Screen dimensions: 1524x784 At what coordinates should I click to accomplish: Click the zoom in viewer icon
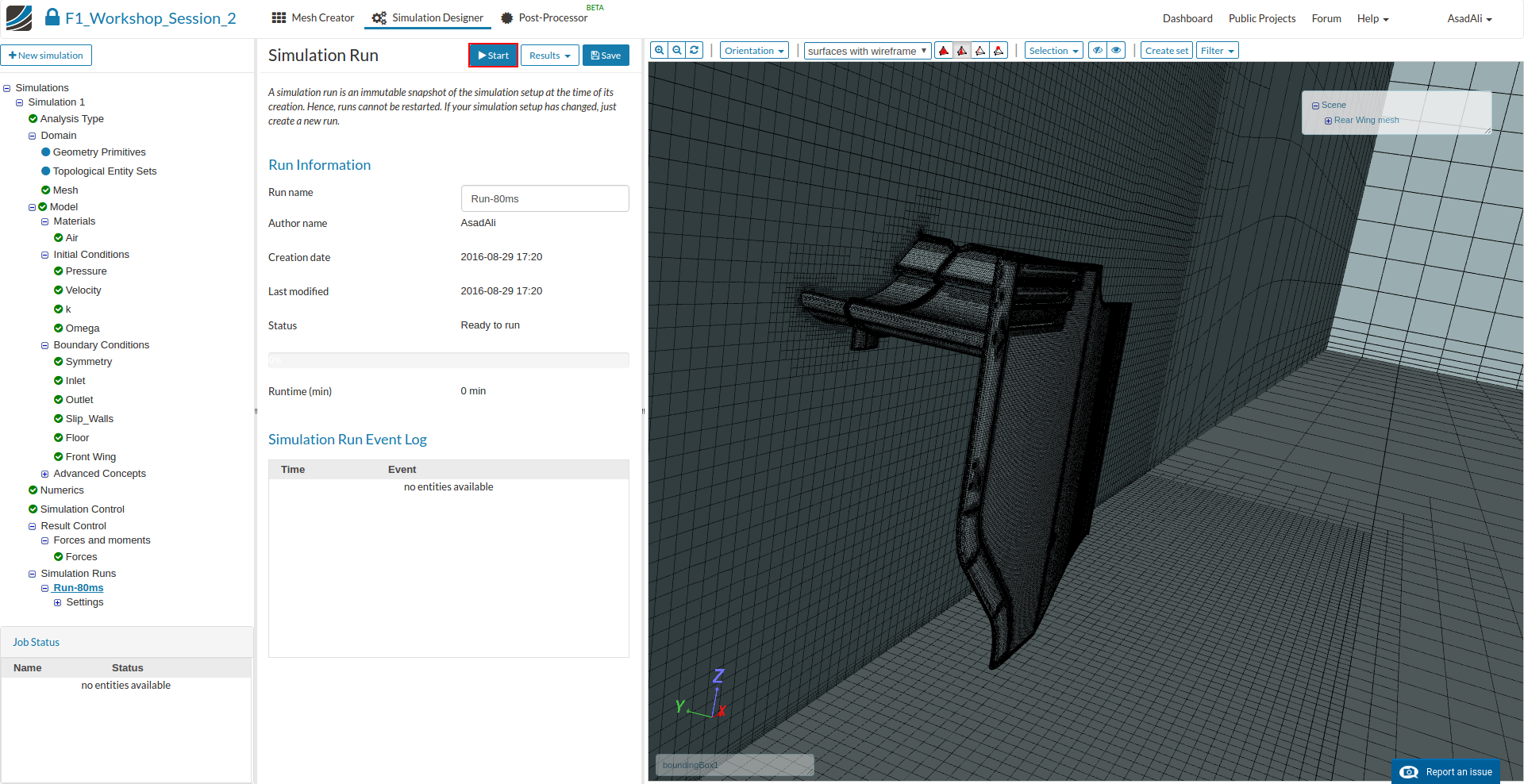click(659, 50)
